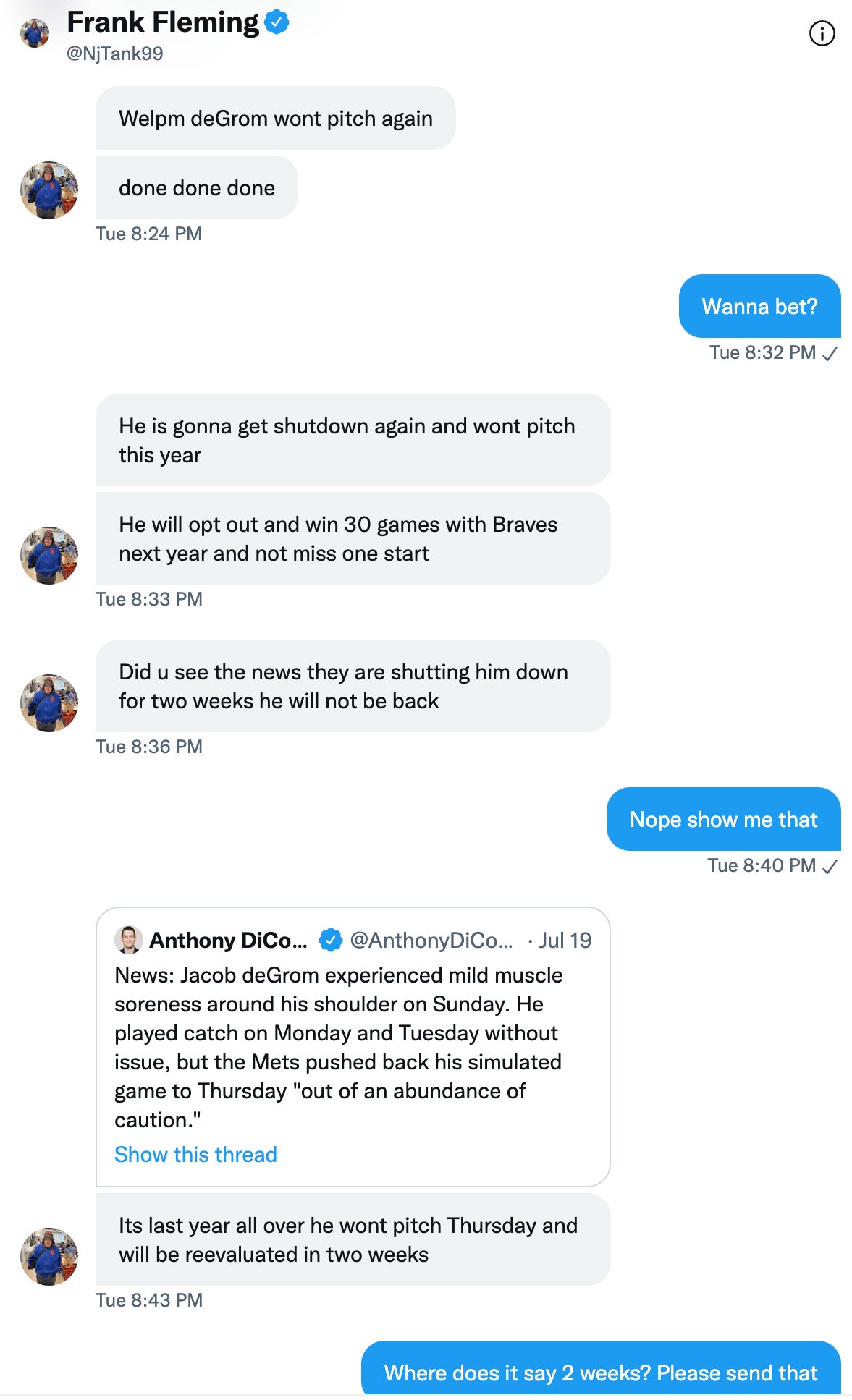852x1400 pixels.
Task: Click the @NjTank99 handle
Action: tap(114, 54)
